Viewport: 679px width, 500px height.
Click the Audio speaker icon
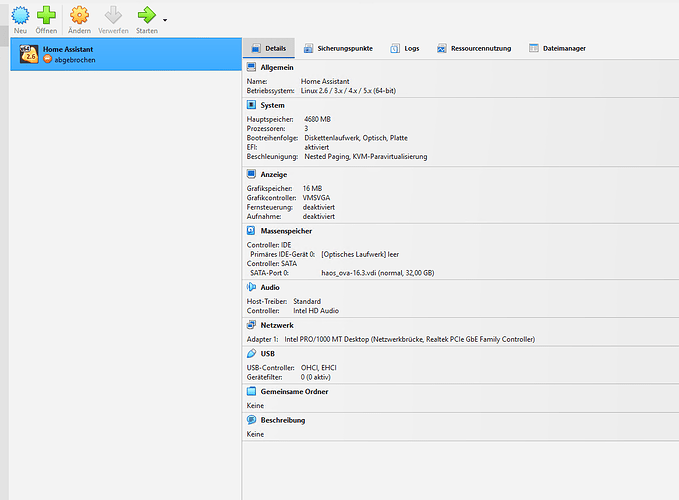(251, 287)
